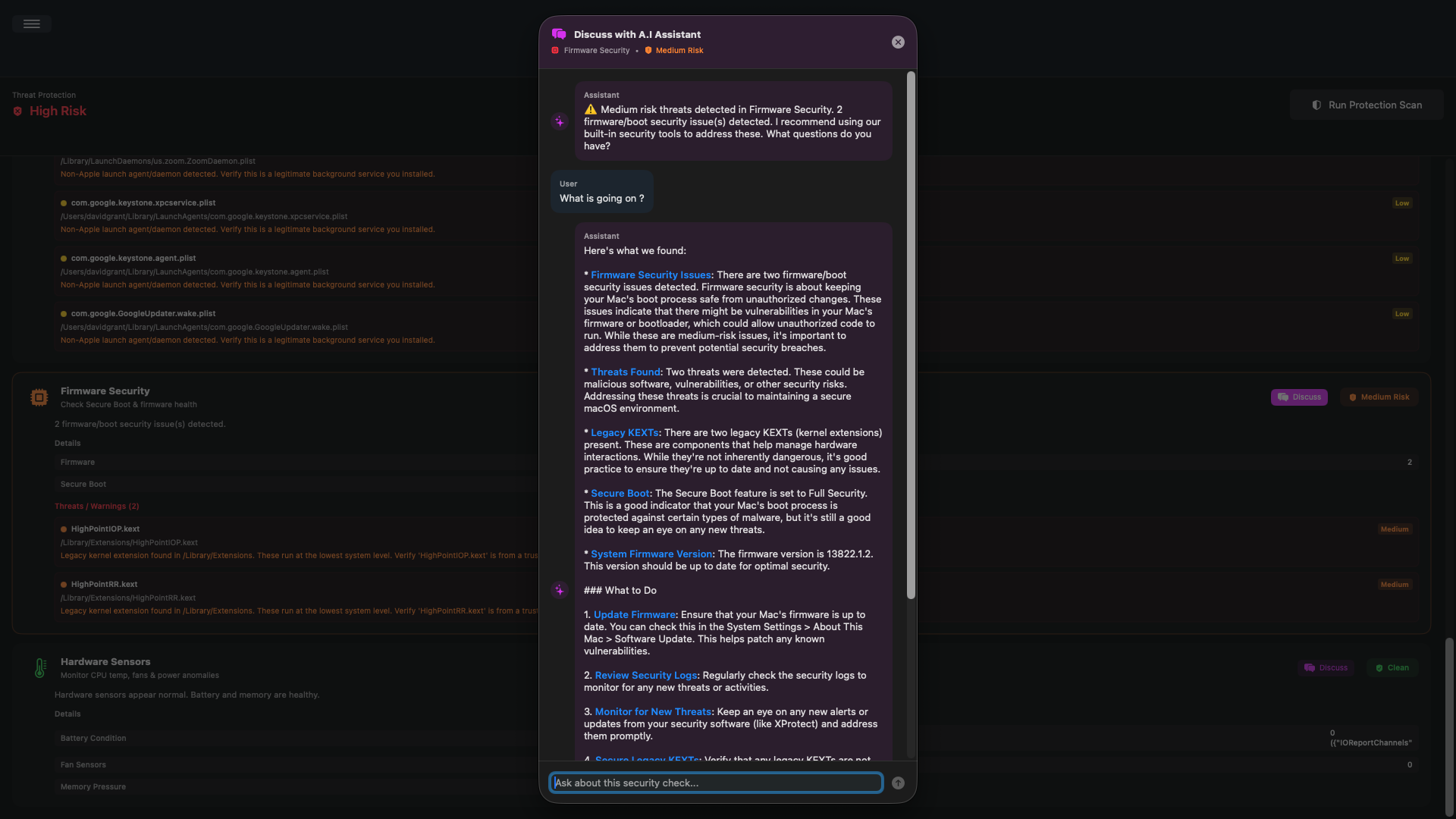
Task: Click the Firmware Security chip icon
Action: coord(39,397)
